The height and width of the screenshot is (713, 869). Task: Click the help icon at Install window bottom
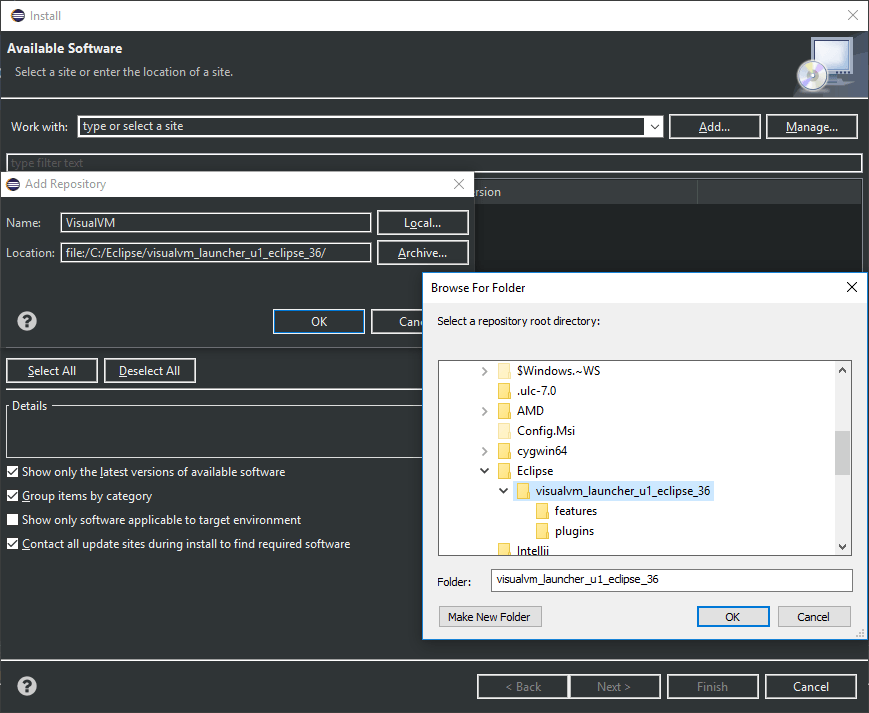tap(27, 686)
